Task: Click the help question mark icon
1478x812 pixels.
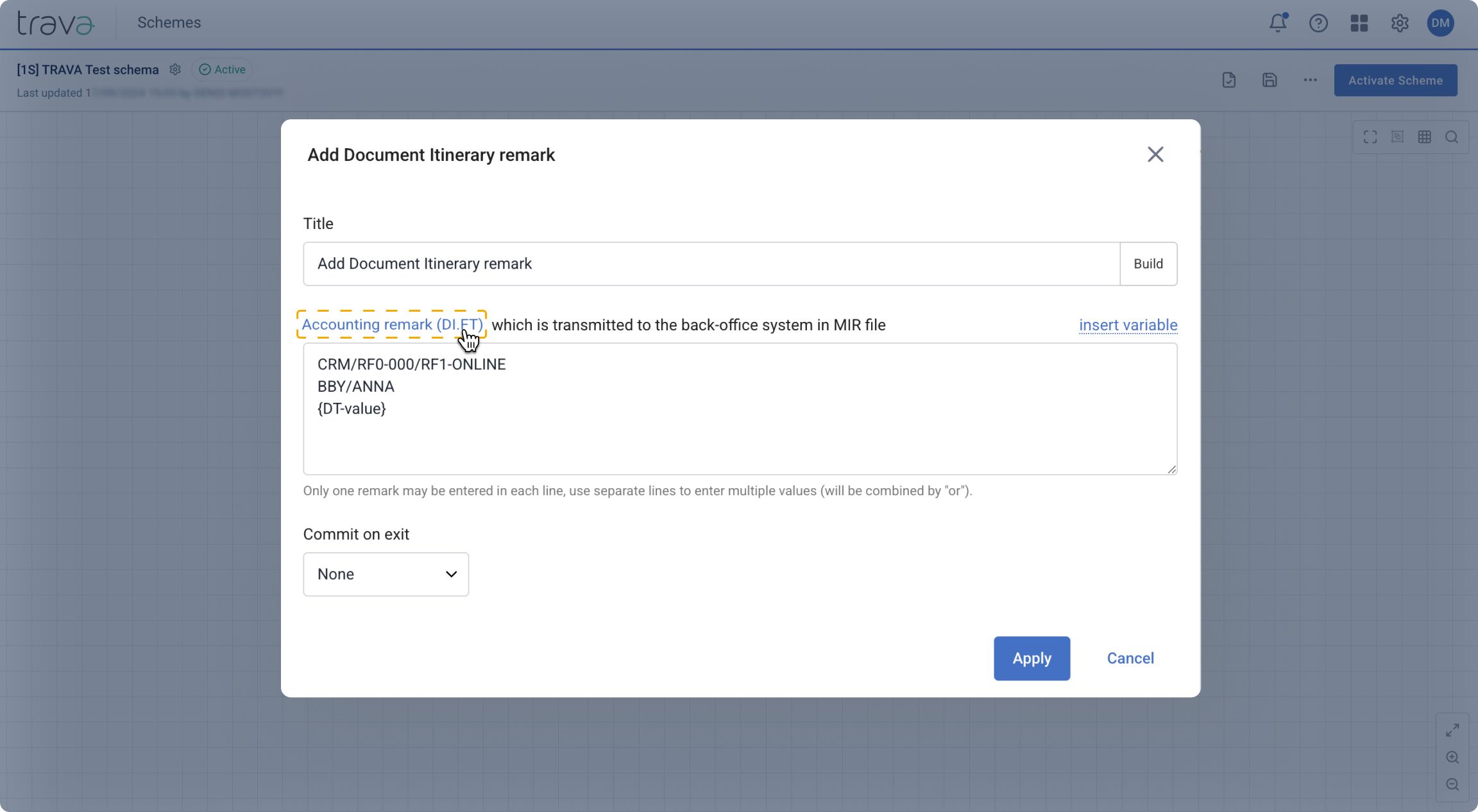Action: tap(1318, 23)
